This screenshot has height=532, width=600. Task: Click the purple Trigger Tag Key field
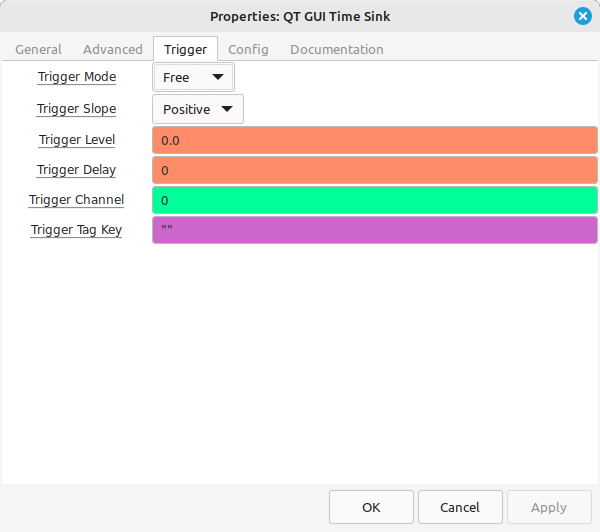pos(375,230)
